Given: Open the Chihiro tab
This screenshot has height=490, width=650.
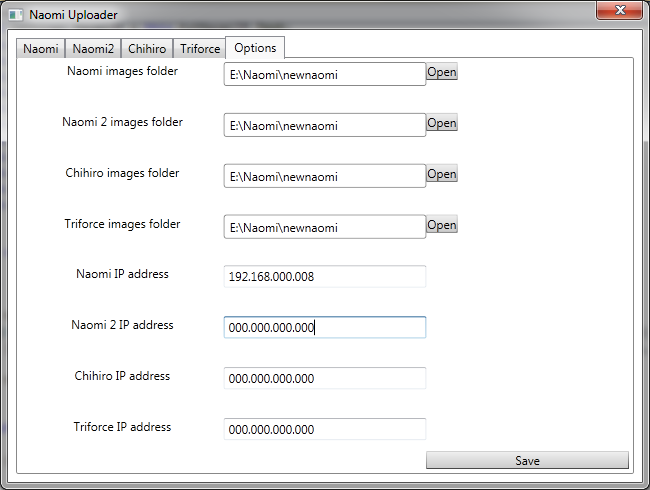Looking at the screenshot, I should coord(147,49).
